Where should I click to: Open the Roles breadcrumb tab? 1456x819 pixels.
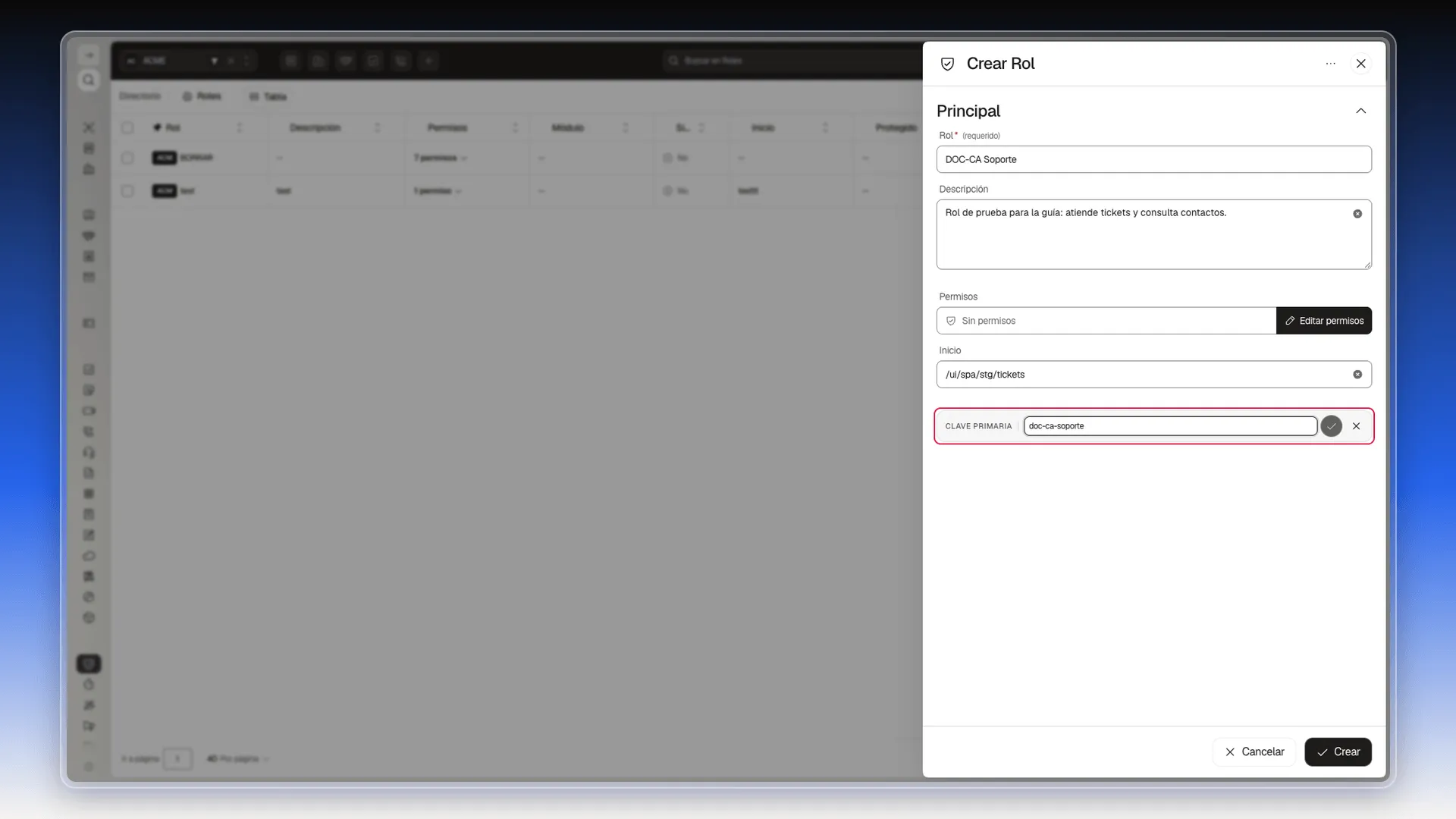(202, 97)
